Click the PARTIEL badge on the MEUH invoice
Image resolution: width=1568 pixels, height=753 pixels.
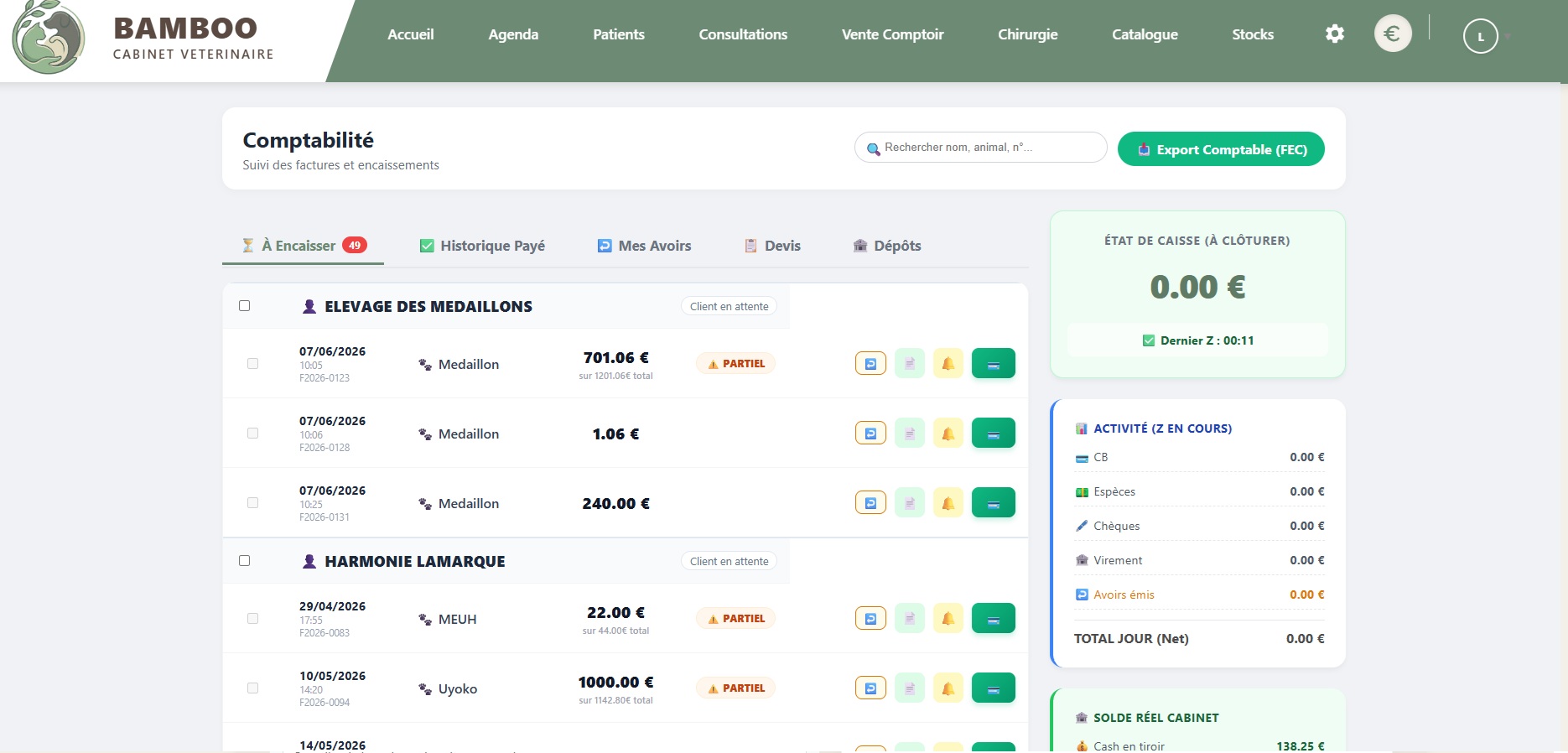click(736, 619)
